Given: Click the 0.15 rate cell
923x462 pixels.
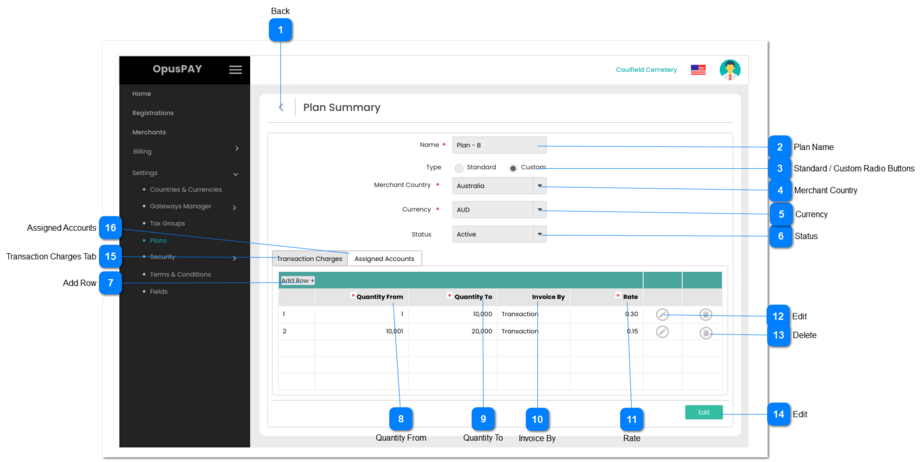Looking at the screenshot, I should [632, 331].
